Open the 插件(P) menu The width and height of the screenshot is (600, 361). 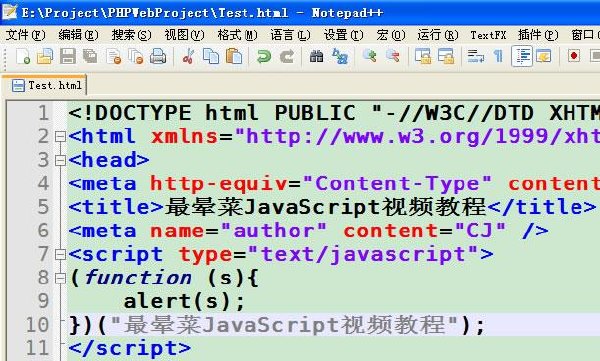tap(538, 35)
